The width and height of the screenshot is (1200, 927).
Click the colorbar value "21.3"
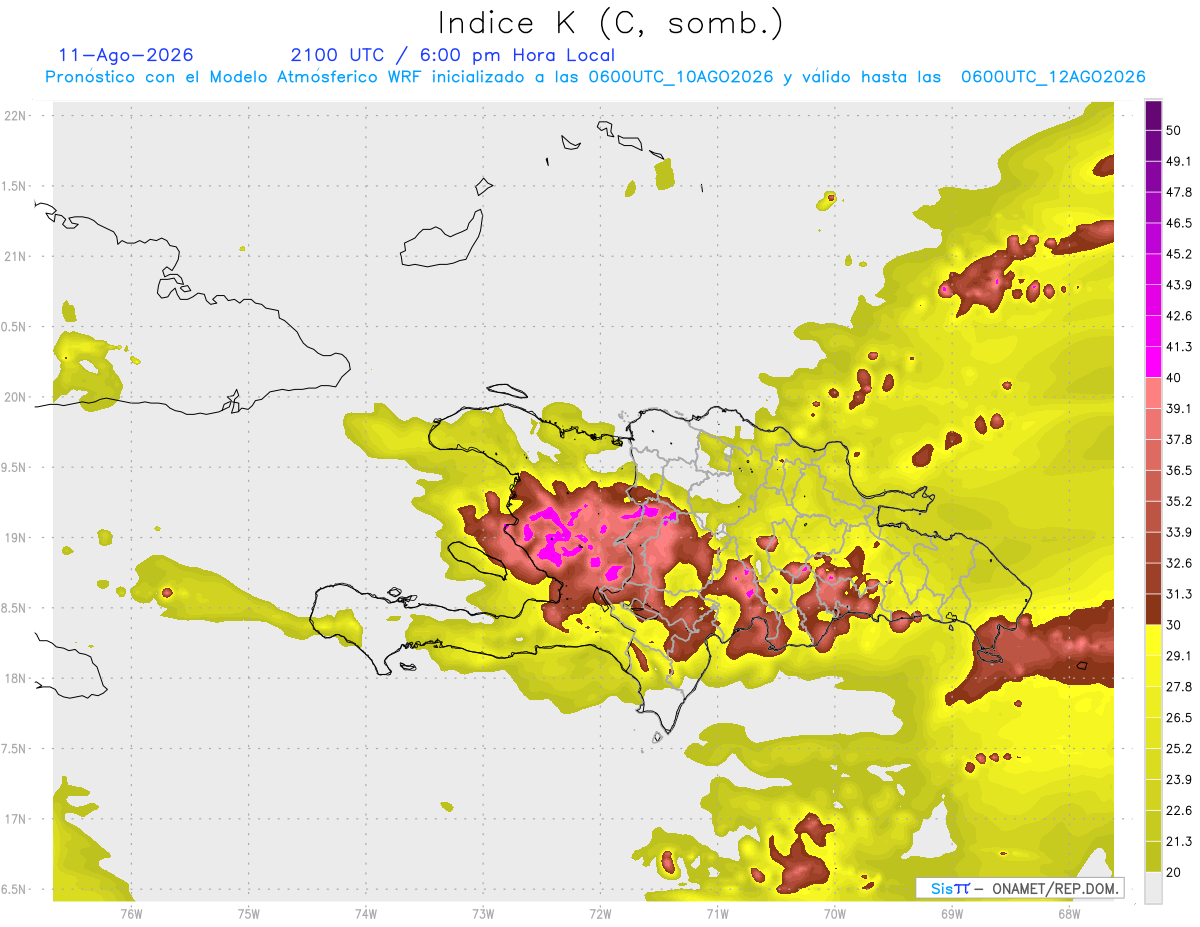pos(1179,842)
